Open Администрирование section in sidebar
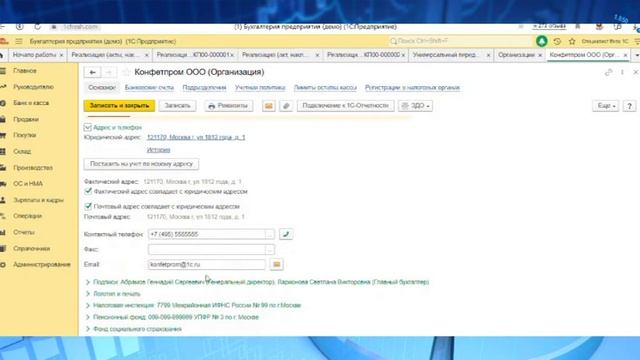 point(42,264)
